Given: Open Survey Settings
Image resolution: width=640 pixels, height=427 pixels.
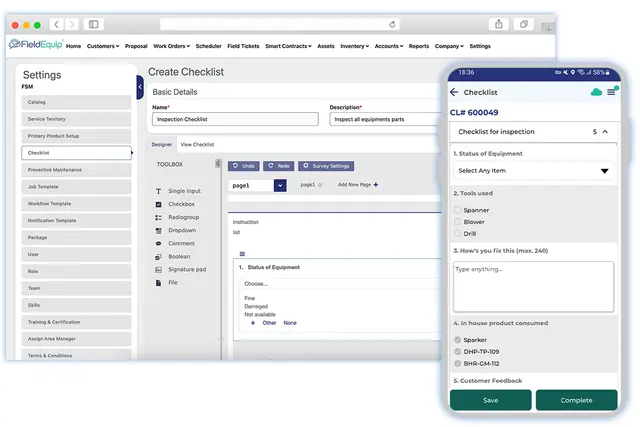Looking at the screenshot, I should [x=326, y=166].
